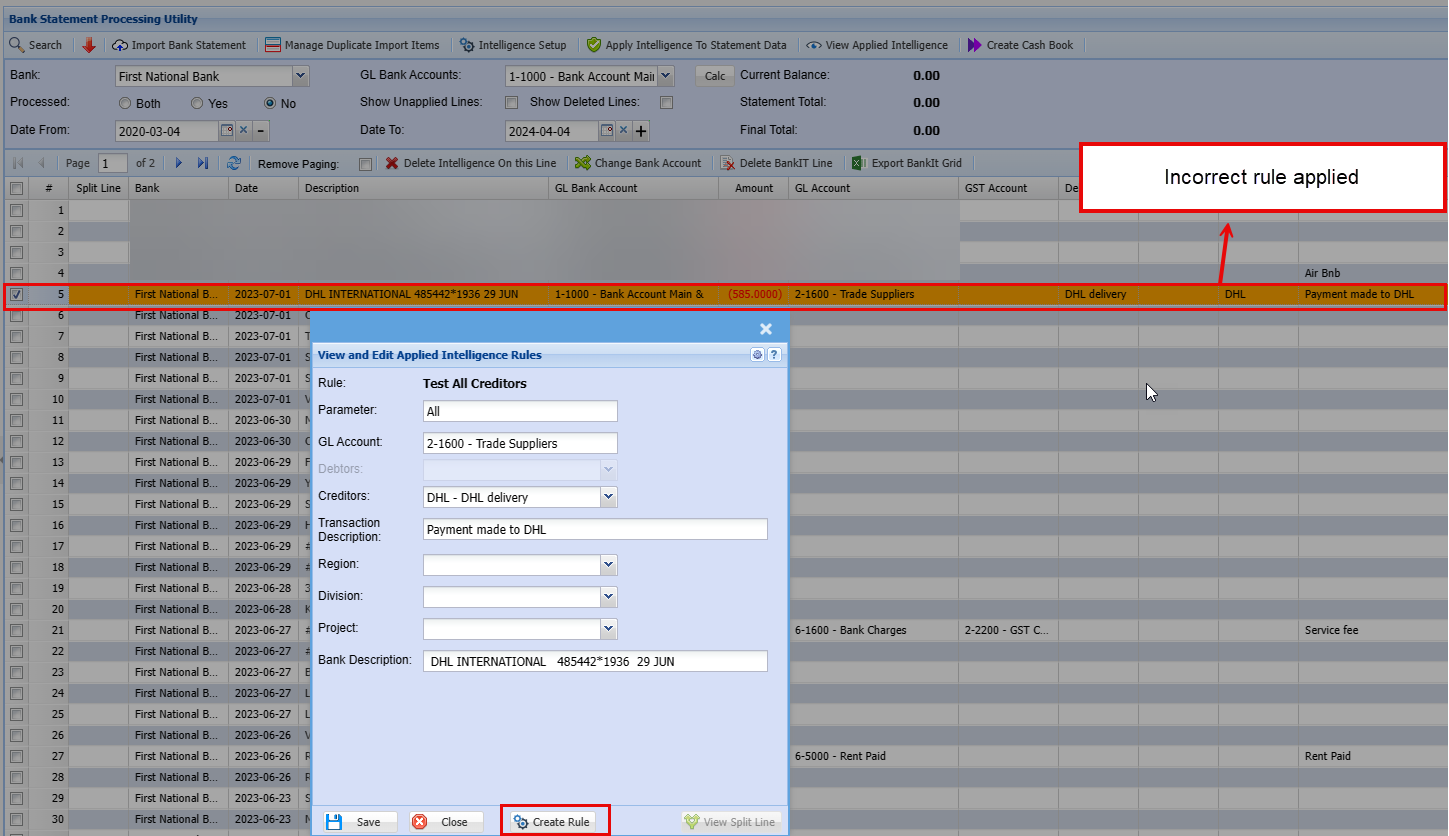The width and height of the screenshot is (1449, 836).
Task: Click the Import Bank Statement cloud icon
Action: [120, 45]
